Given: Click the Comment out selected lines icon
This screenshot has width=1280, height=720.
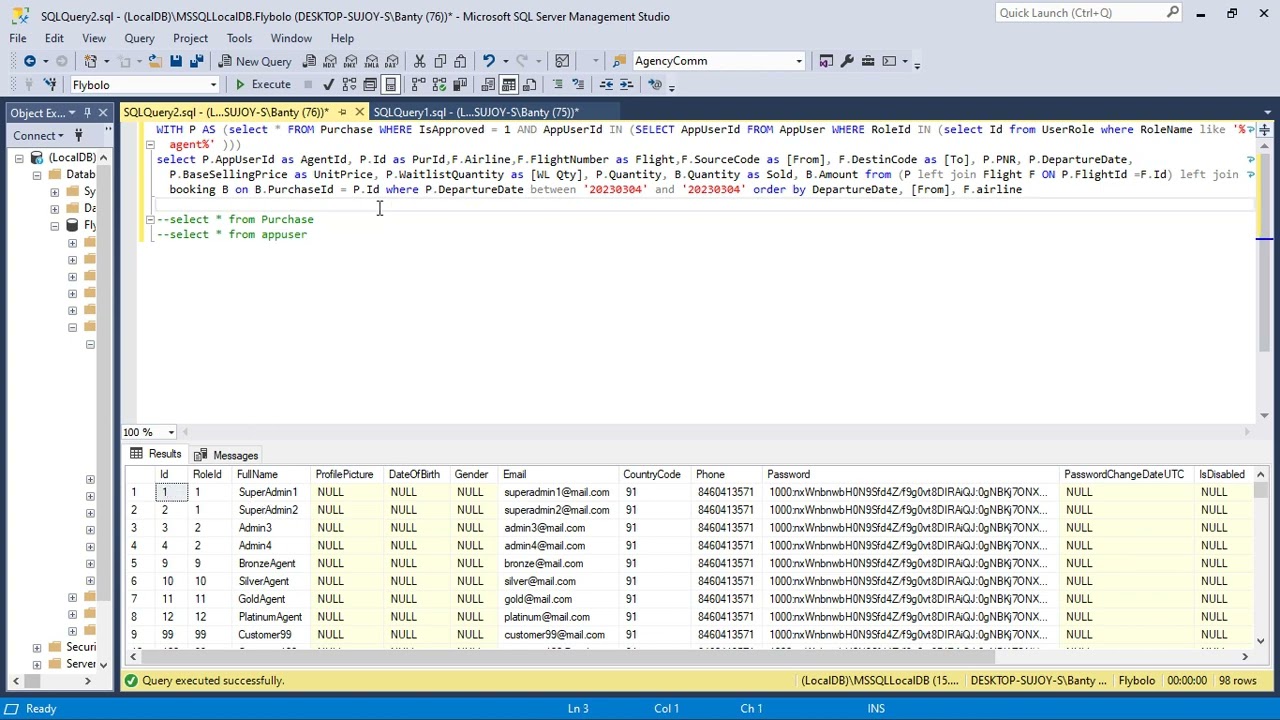Looking at the screenshot, I should click(x=557, y=85).
